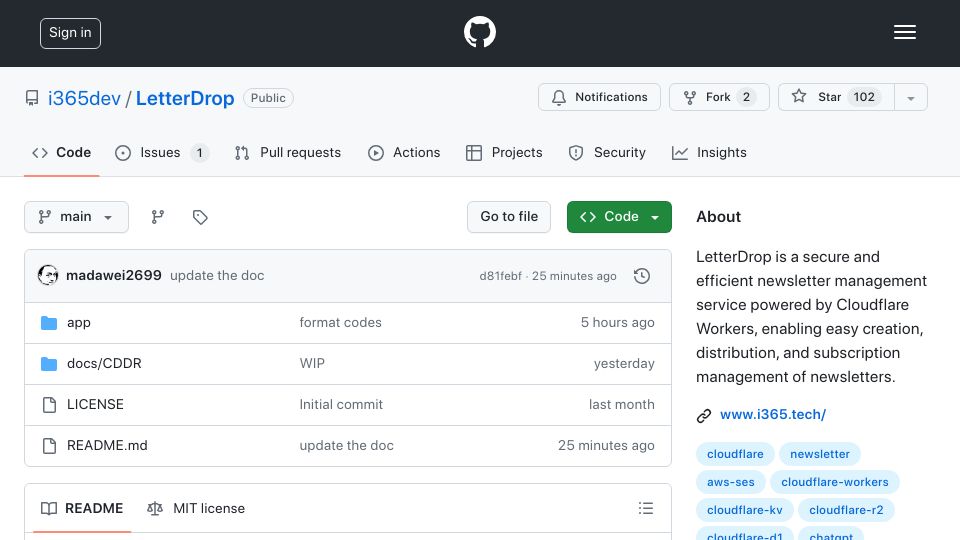960x540 pixels.
Task: Open the LICENSE file
Action: pos(96,405)
